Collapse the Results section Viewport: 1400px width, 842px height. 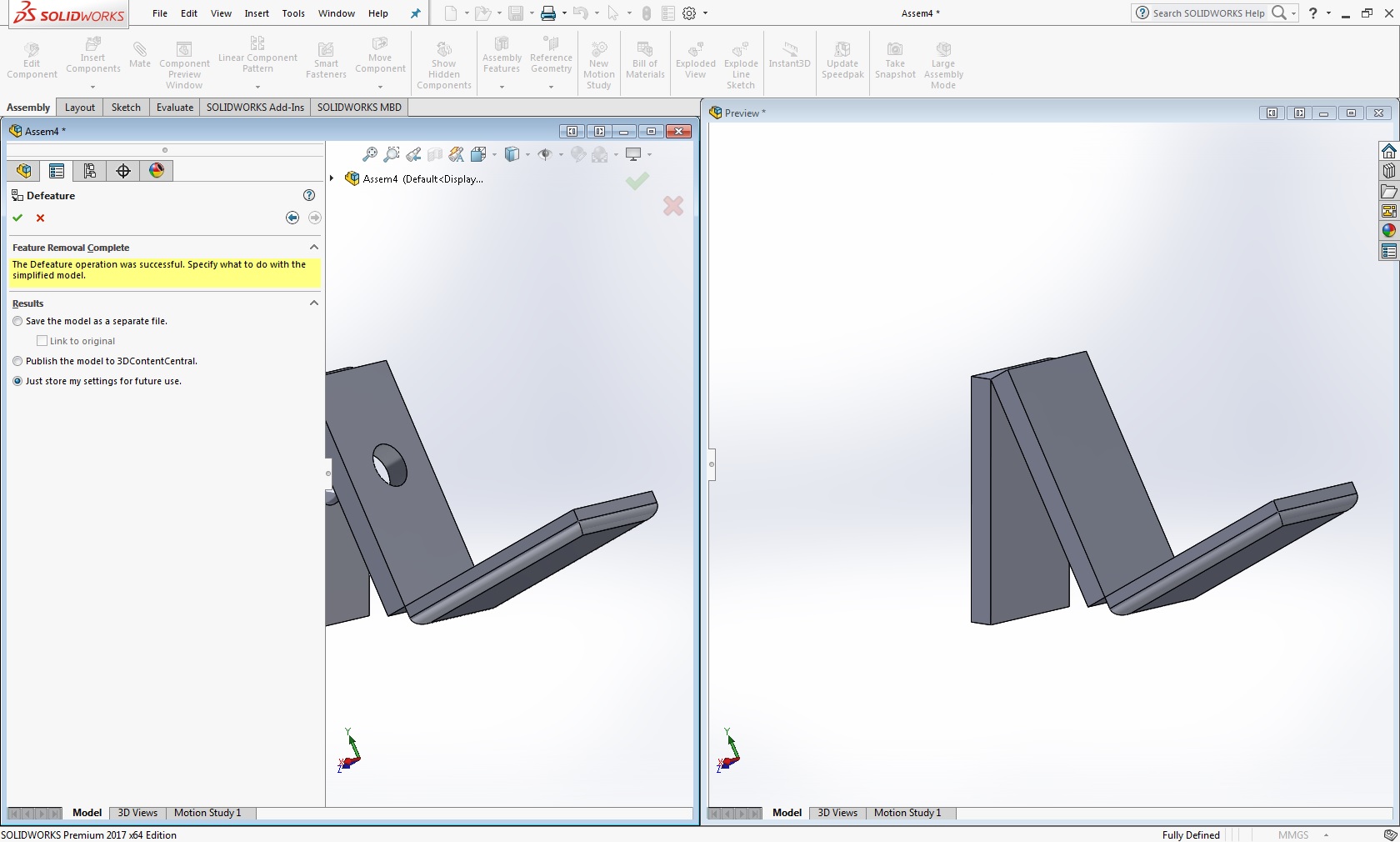pos(314,303)
